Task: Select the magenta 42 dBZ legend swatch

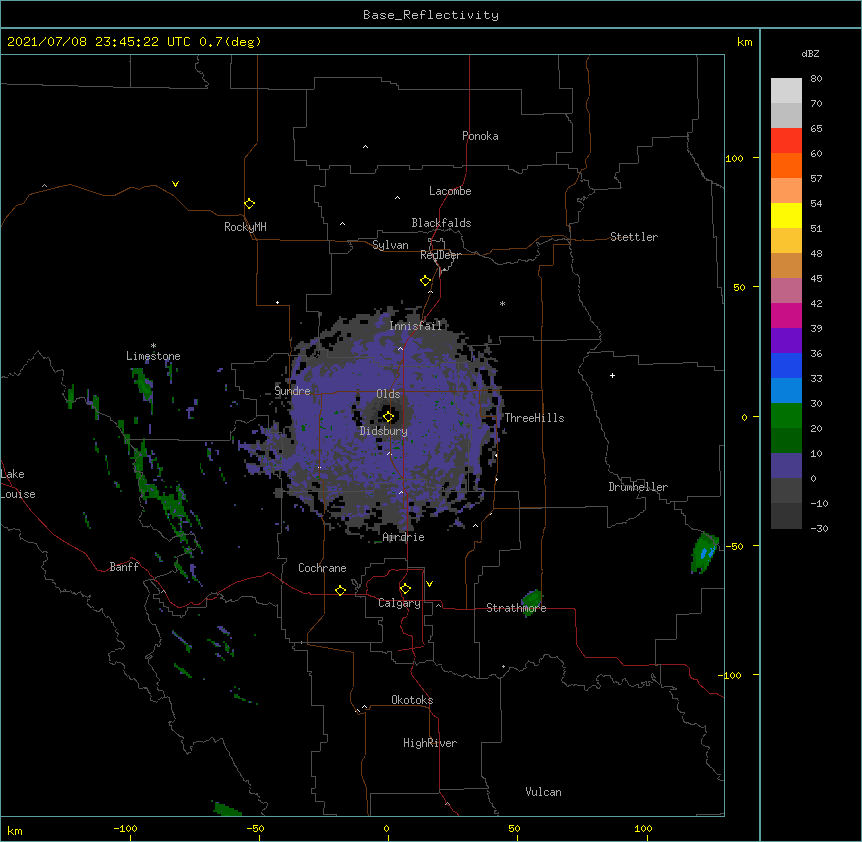Action: pos(786,315)
